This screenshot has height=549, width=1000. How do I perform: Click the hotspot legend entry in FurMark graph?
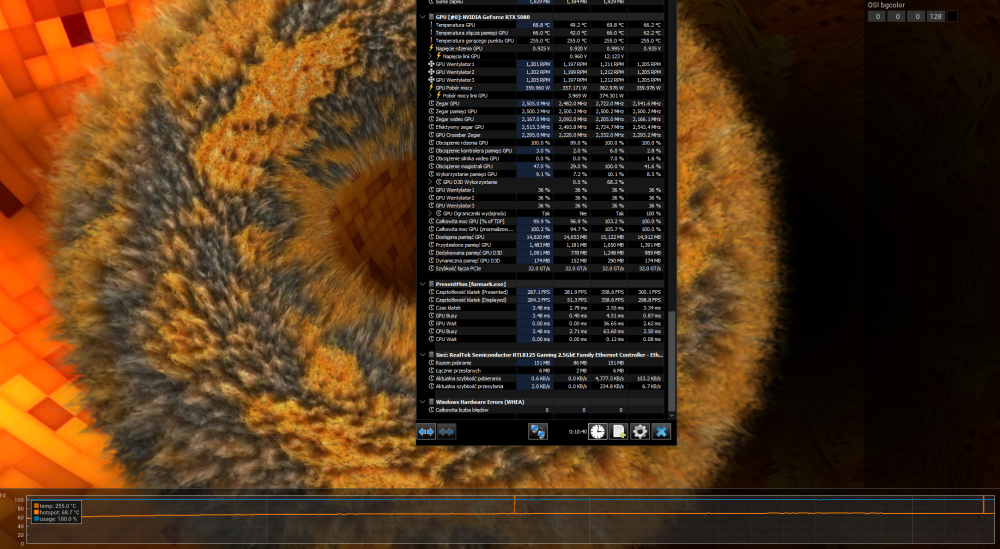pos(56,512)
